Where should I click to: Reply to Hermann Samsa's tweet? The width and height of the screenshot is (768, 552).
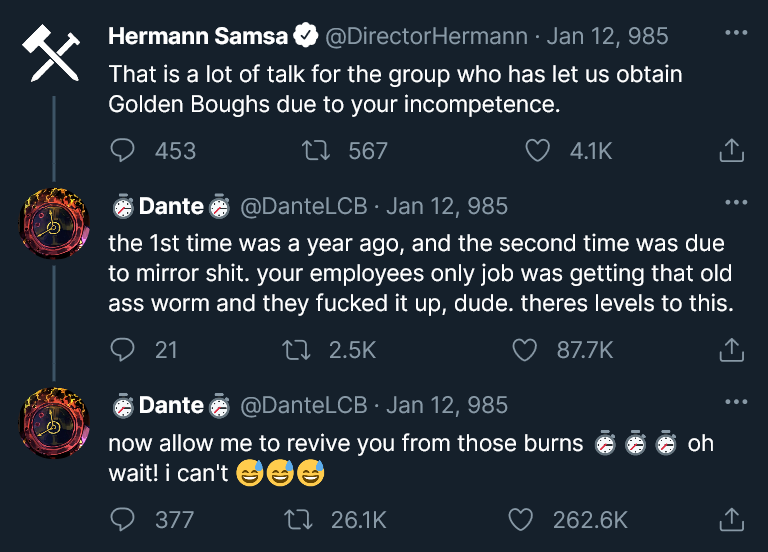tap(122, 151)
